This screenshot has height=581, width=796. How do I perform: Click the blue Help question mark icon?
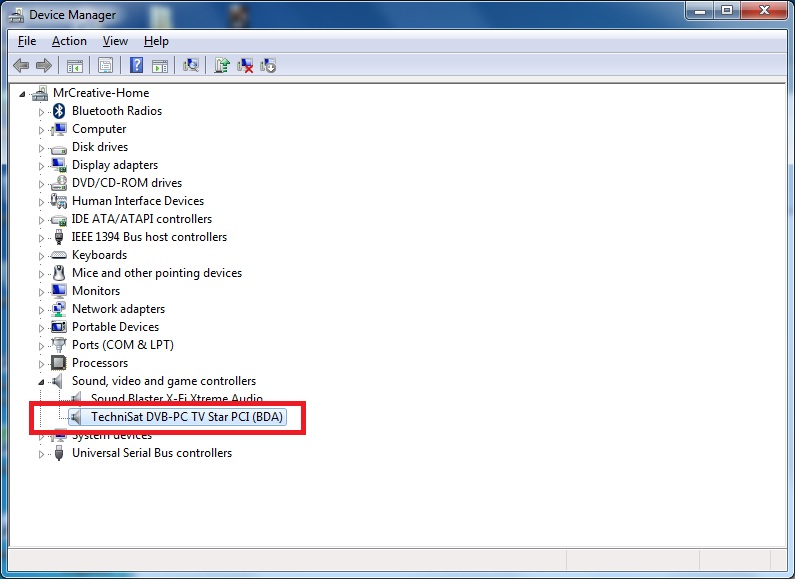click(136, 66)
